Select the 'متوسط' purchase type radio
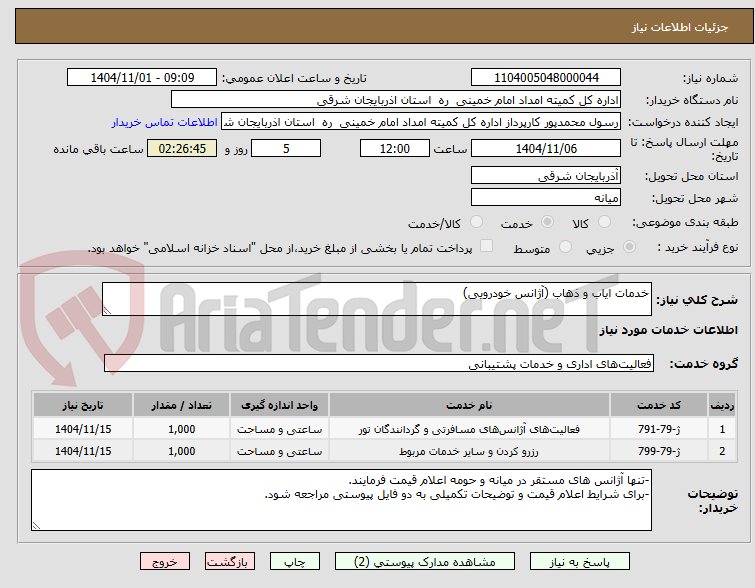Image resolution: width=755 pixels, height=588 pixels. [x=565, y=247]
